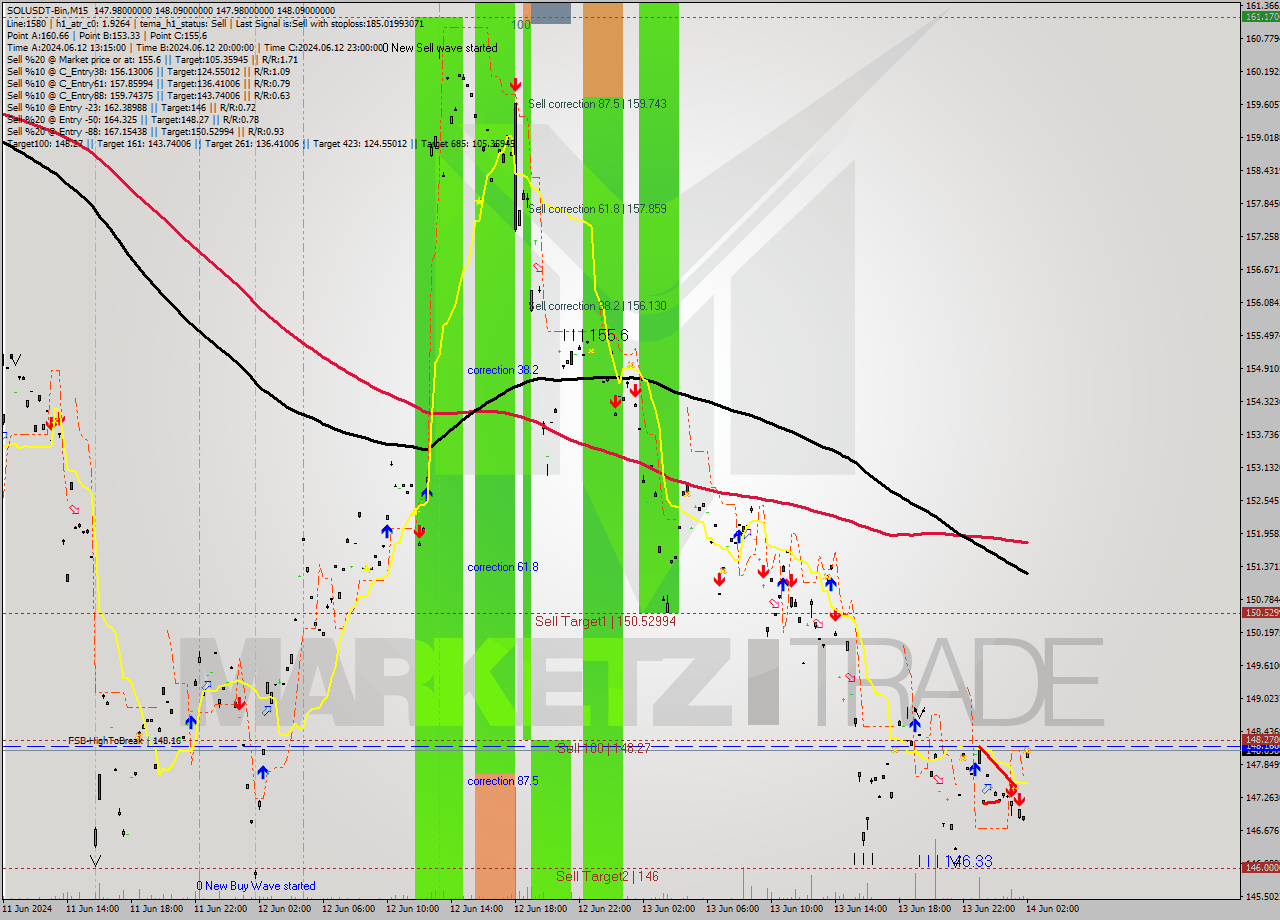Click the red down arrow beside the 155.6 label

pyautogui.click(x=635, y=392)
